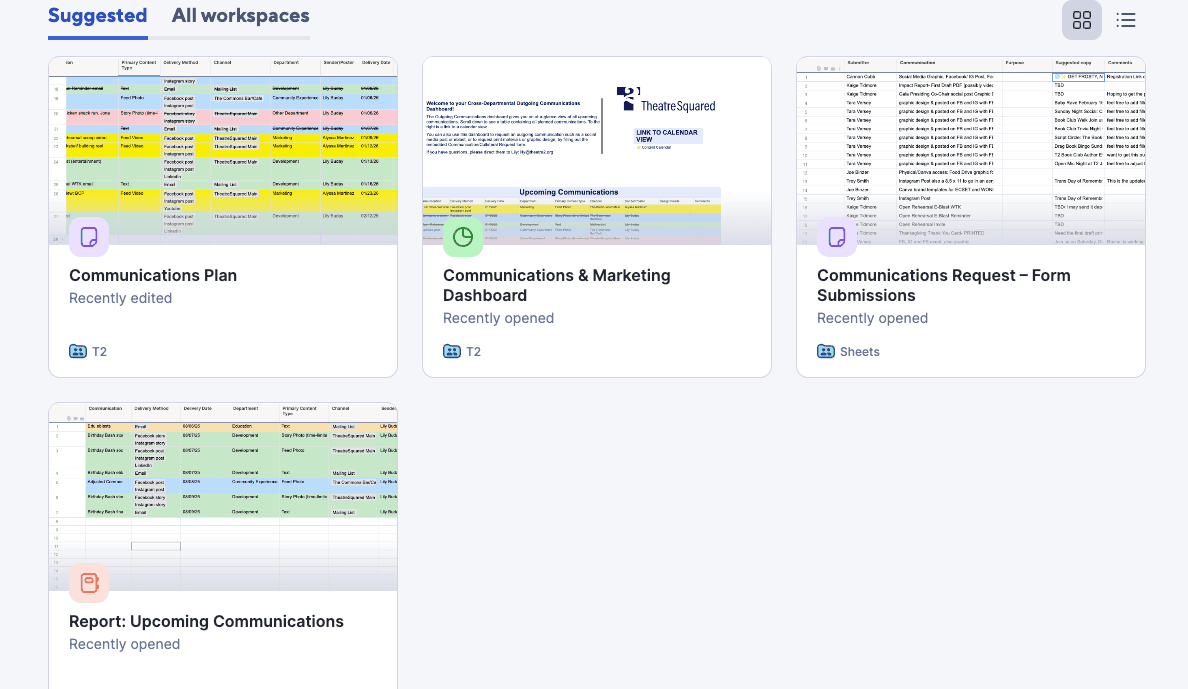The height and width of the screenshot is (689, 1188).
Task: Click the Communications Plan sheet icon
Action: pyautogui.click(x=89, y=237)
